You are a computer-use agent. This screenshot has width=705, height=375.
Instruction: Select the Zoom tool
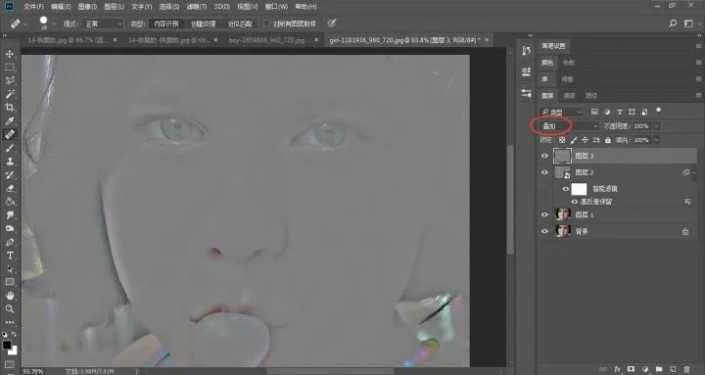9,308
